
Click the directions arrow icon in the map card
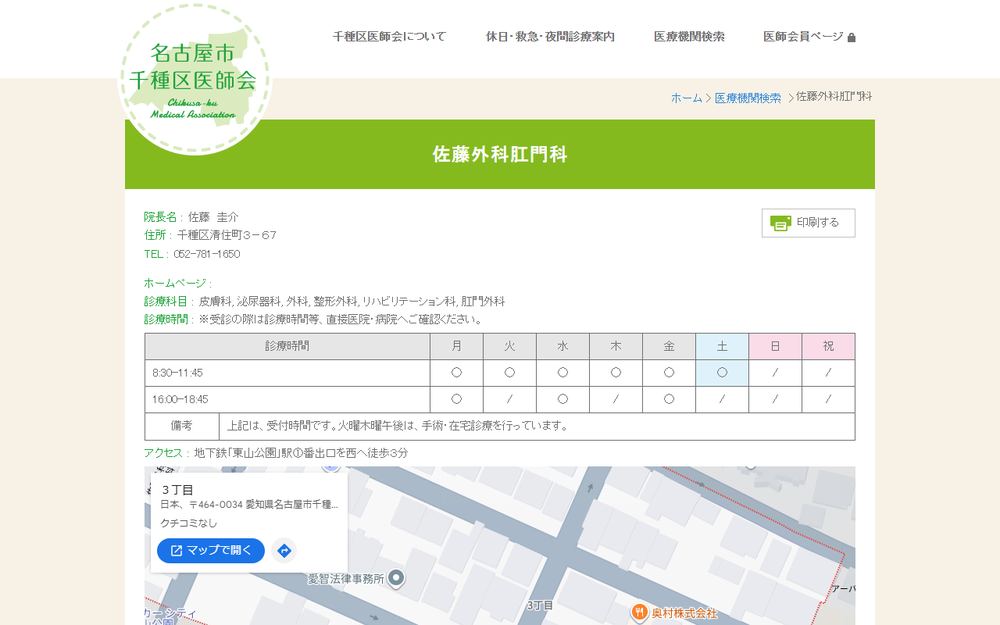[284, 550]
